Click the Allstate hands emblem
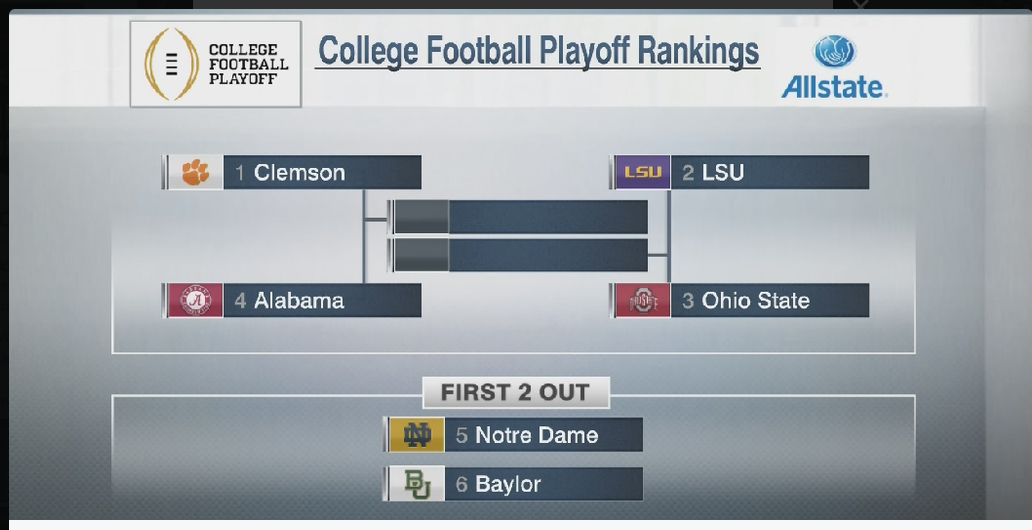This screenshot has width=1032, height=530. [x=833, y=52]
